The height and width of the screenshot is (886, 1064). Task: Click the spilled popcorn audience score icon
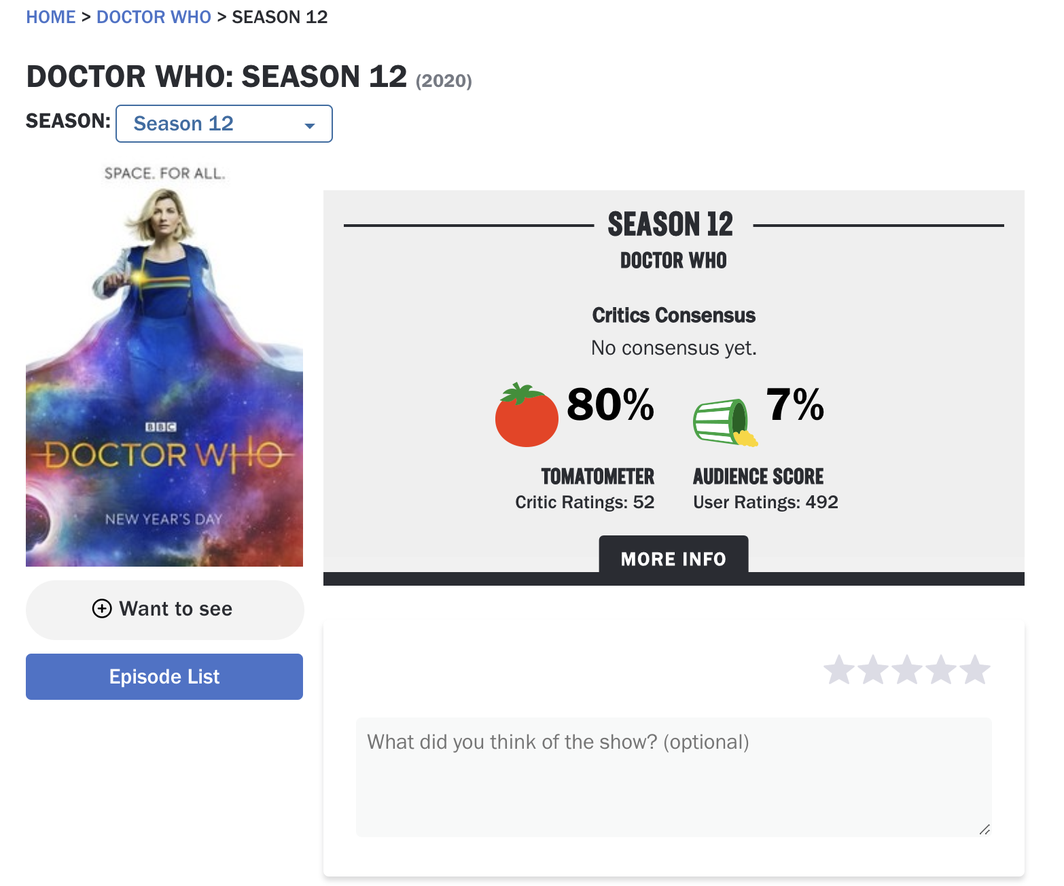point(725,421)
